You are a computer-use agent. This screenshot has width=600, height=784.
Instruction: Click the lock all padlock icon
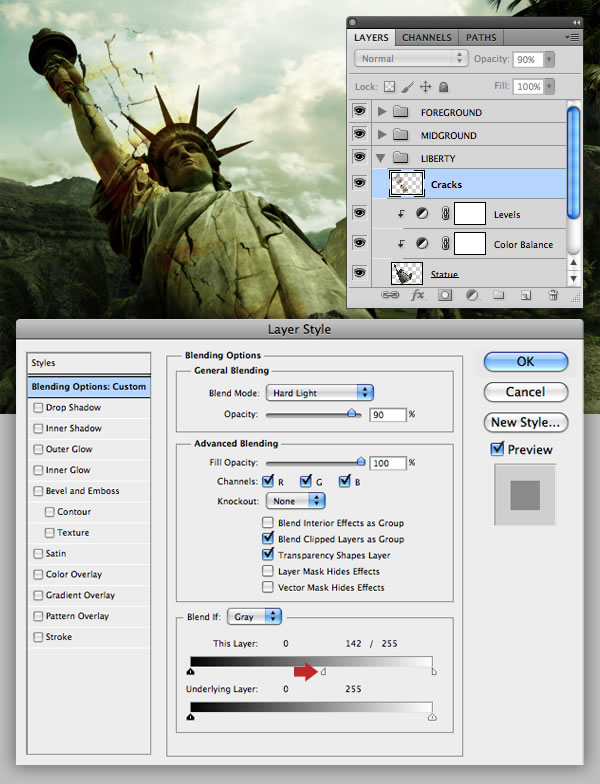point(443,87)
